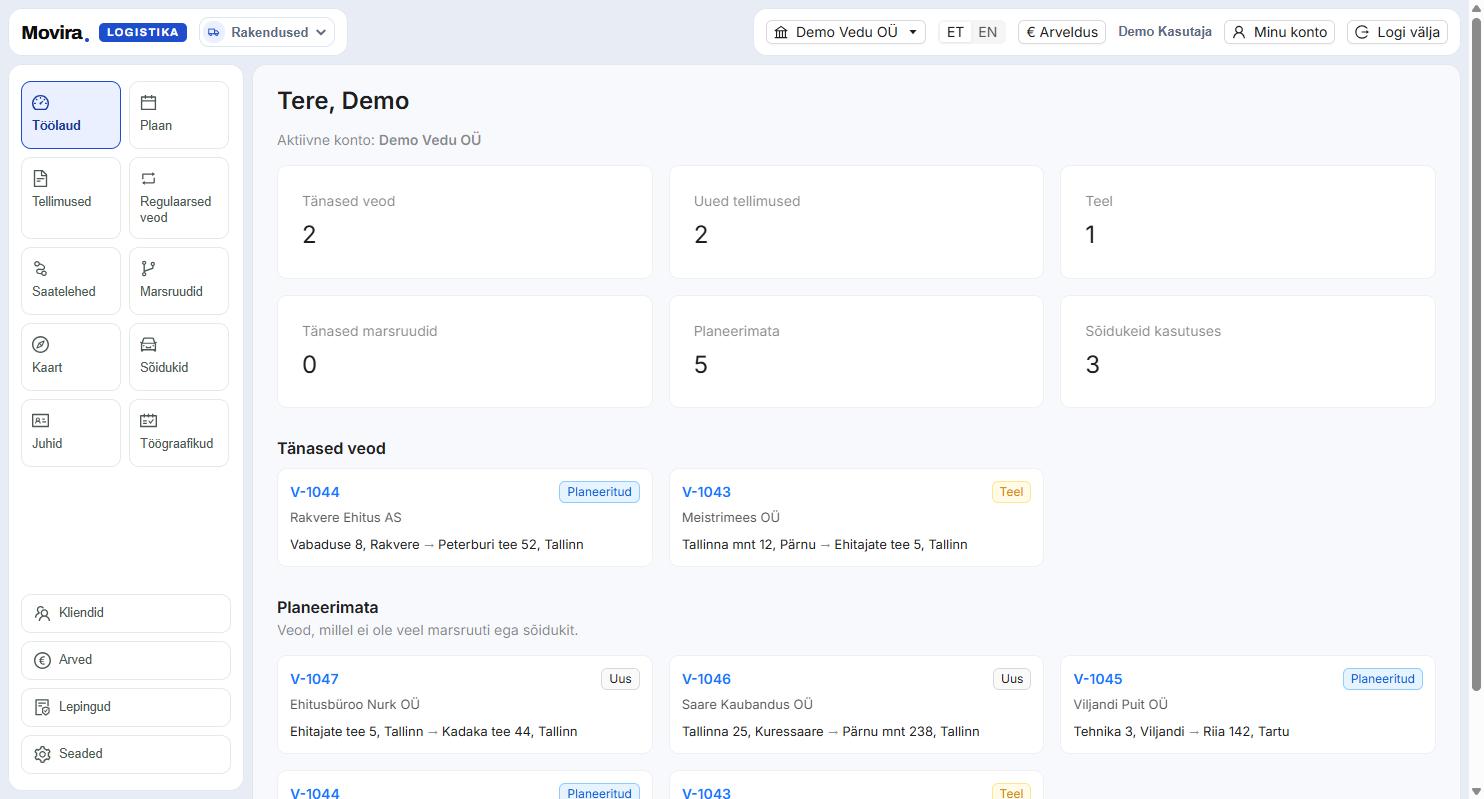Open the Marsruudid branch icon
The image size is (1484, 799).
[148, 269]
